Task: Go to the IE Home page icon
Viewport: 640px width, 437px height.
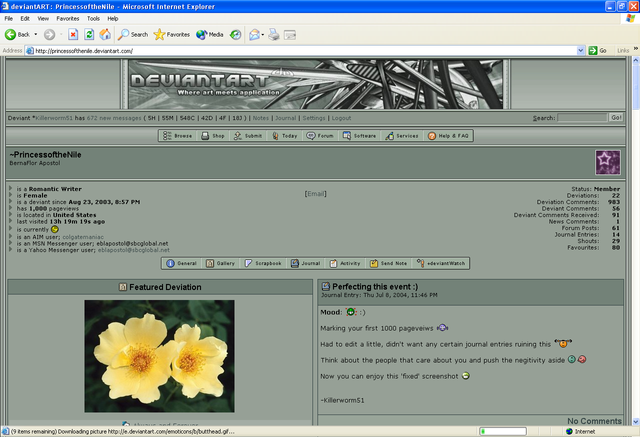Action: click(x=105, y=34)
